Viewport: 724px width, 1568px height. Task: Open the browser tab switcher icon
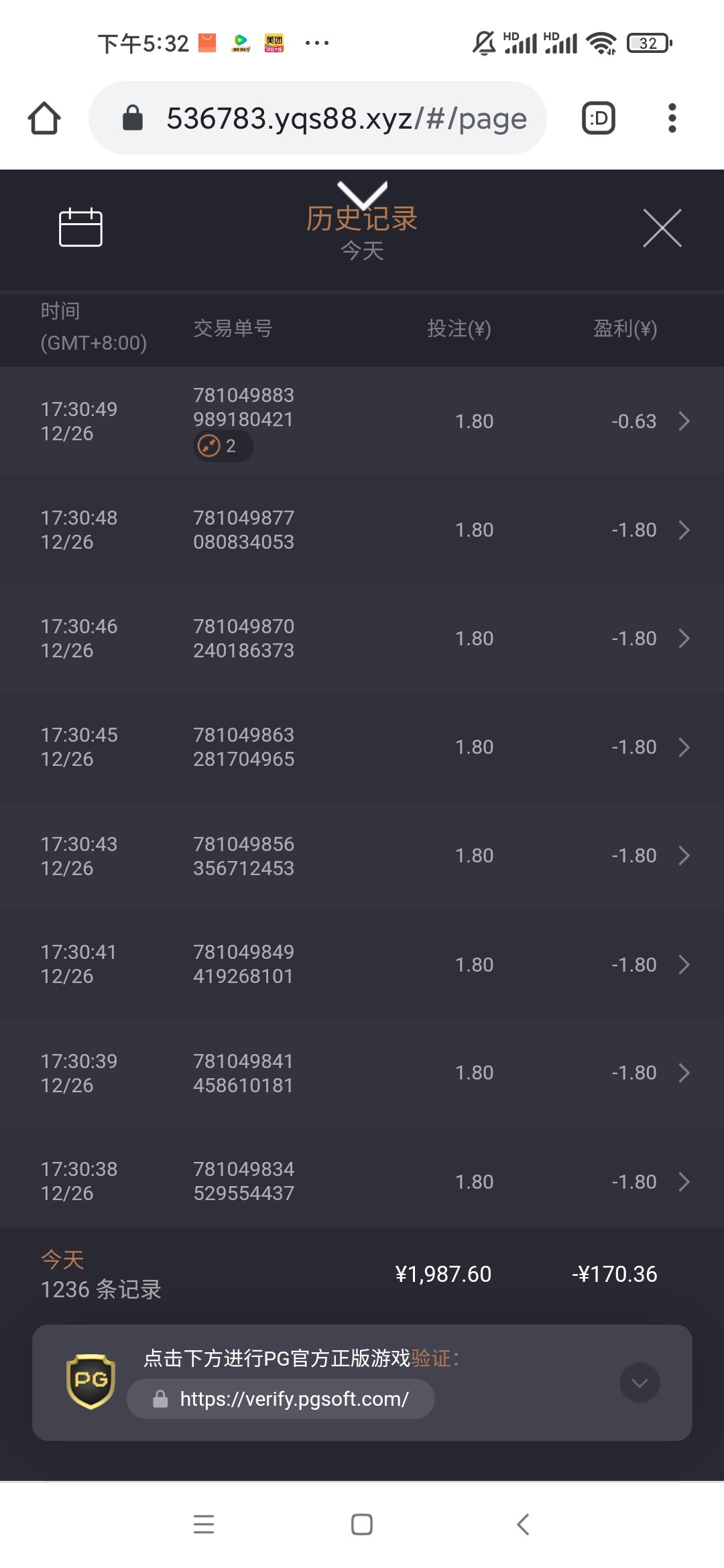[x=598, y=119]
